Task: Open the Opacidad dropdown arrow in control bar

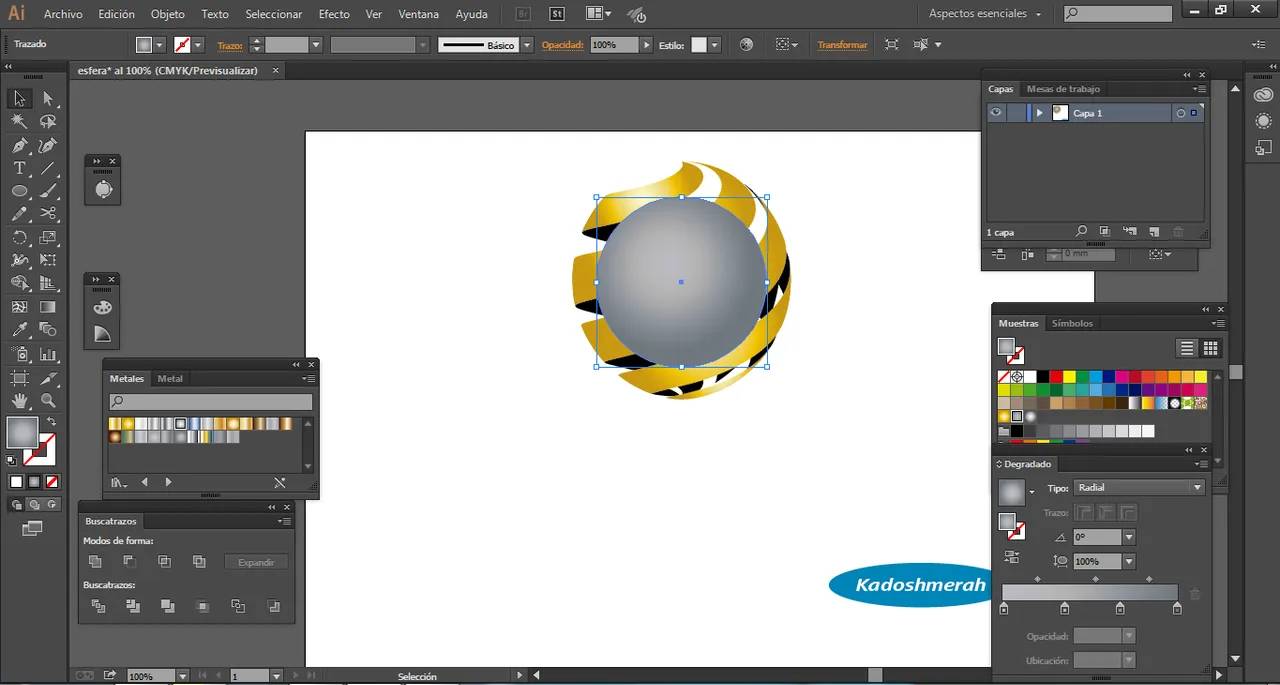Action: point(647,45)
